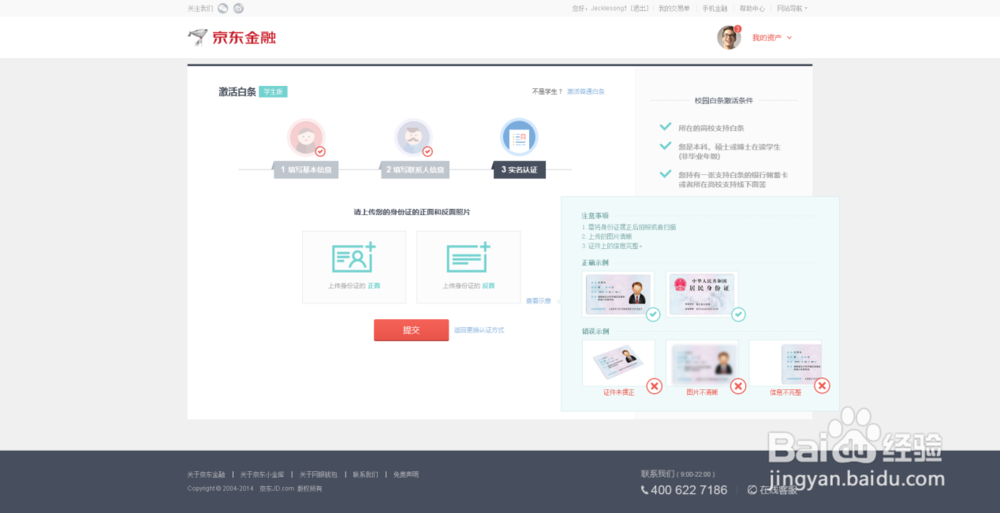
Task: Click the 图片不清晰 caption
Action: coord(702,392)
